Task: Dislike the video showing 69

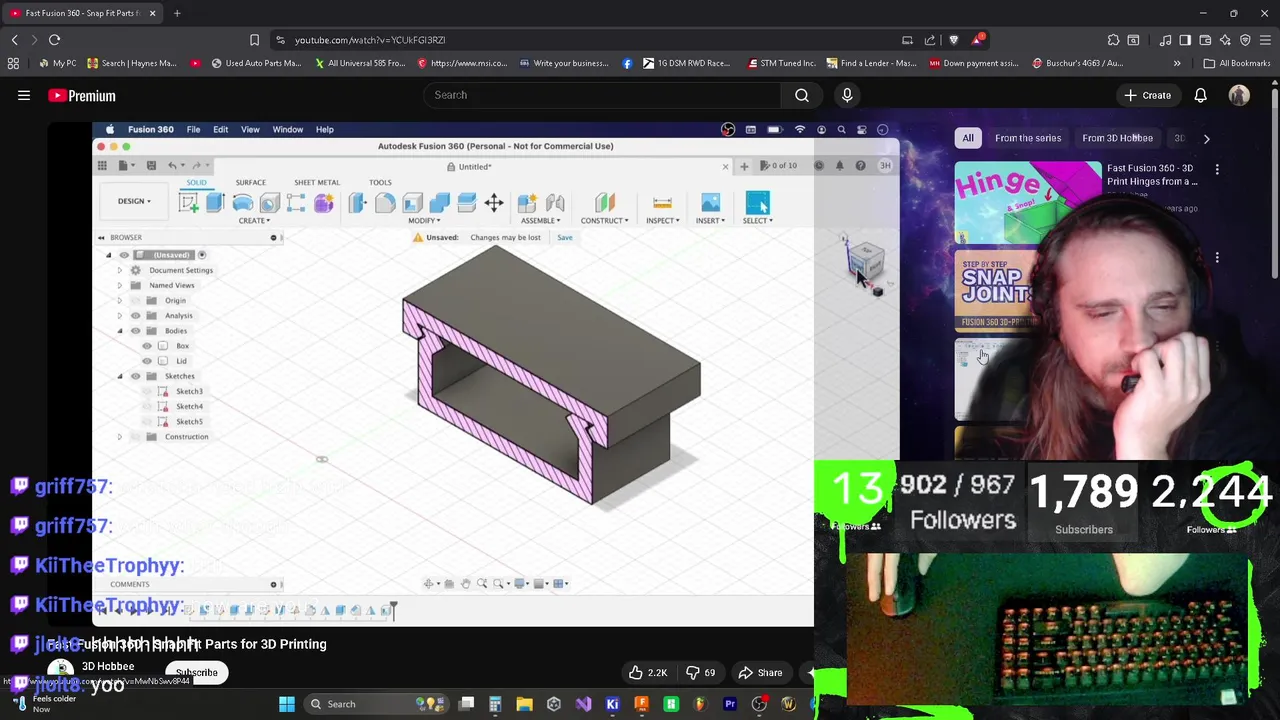Action: 698,673
